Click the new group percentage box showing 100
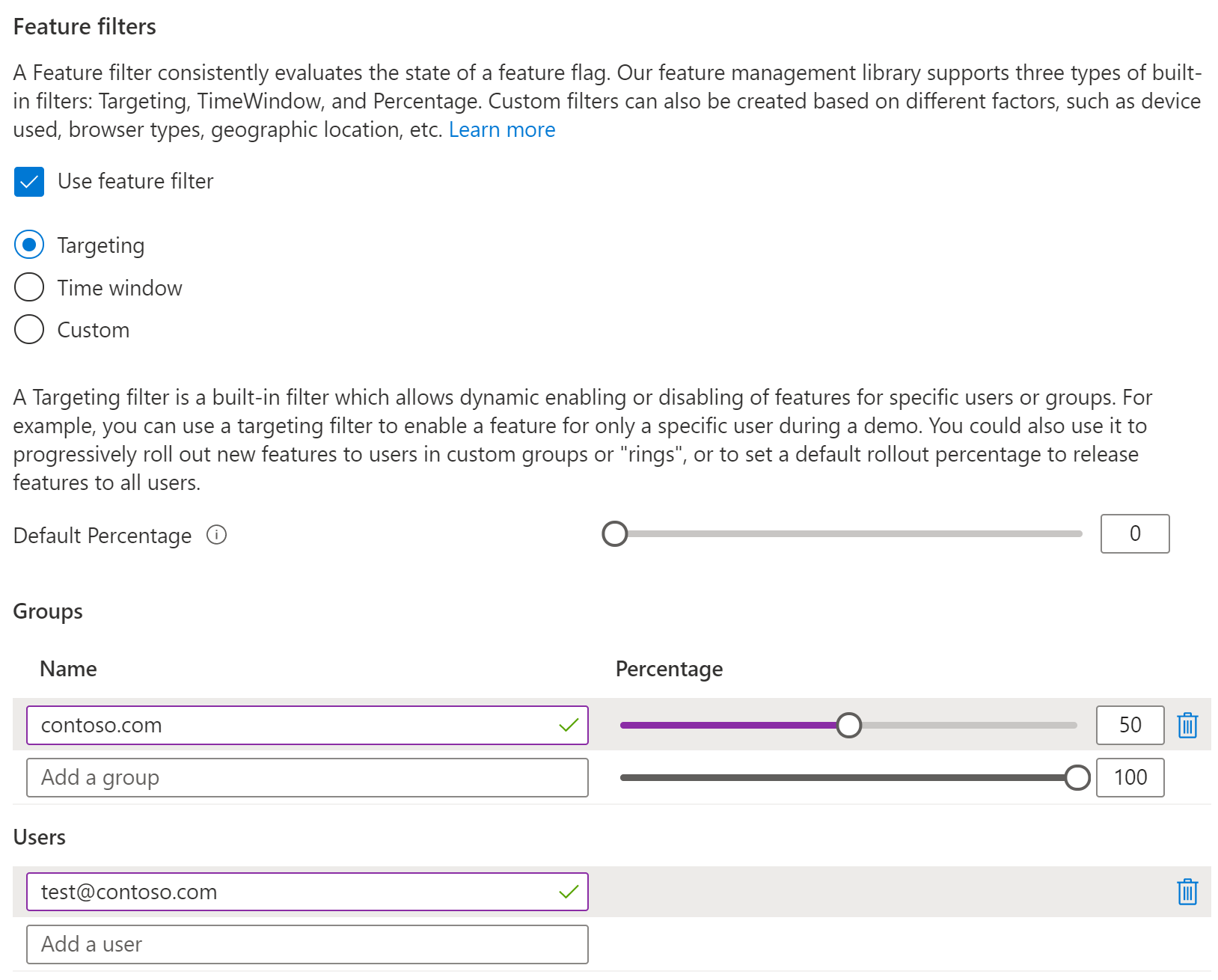 coord(1130,777)
